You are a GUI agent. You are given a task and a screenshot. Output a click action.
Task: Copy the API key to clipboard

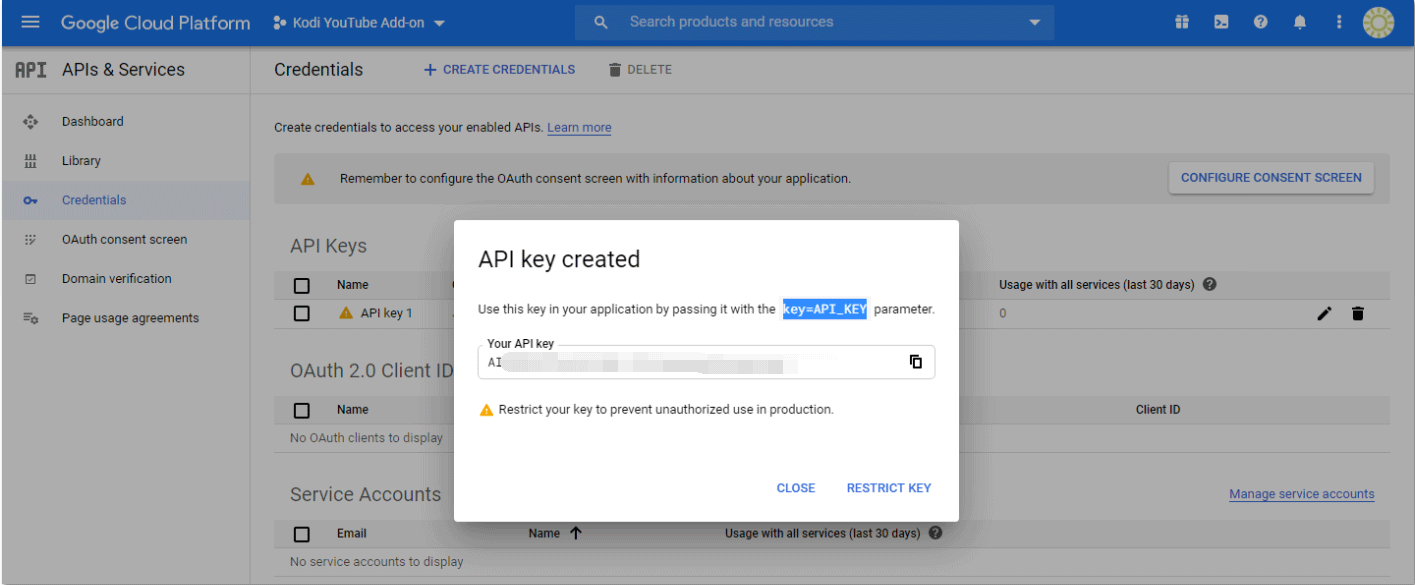point(915,362)
